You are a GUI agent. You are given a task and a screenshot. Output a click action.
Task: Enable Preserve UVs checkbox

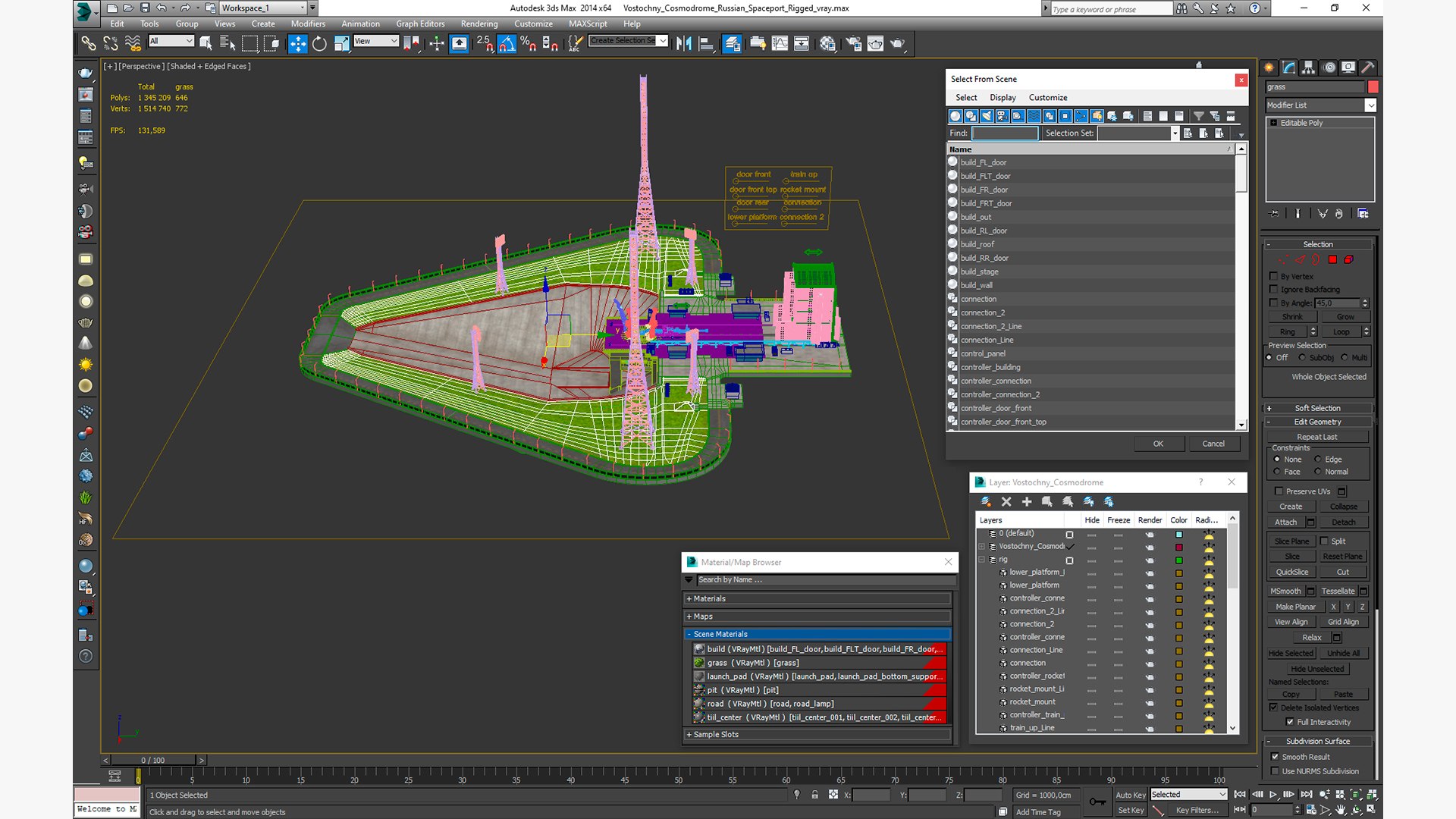[1279, 491]
